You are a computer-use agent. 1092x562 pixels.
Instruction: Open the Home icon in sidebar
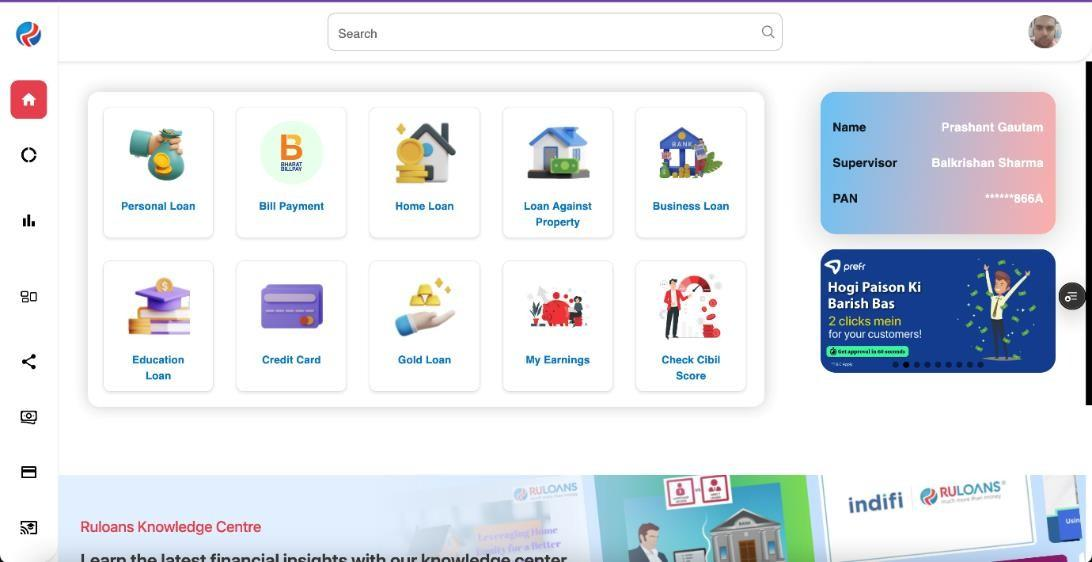point(29,100)
